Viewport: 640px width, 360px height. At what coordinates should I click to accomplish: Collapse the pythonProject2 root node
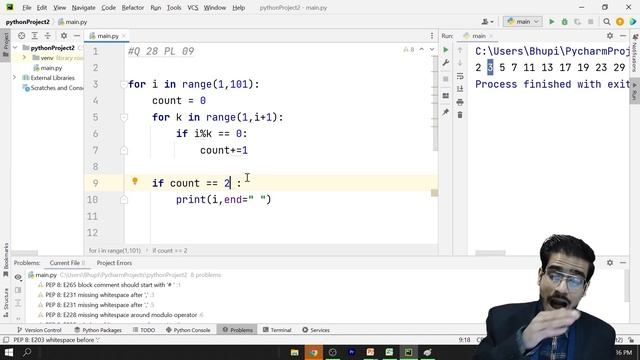point(15,48)
